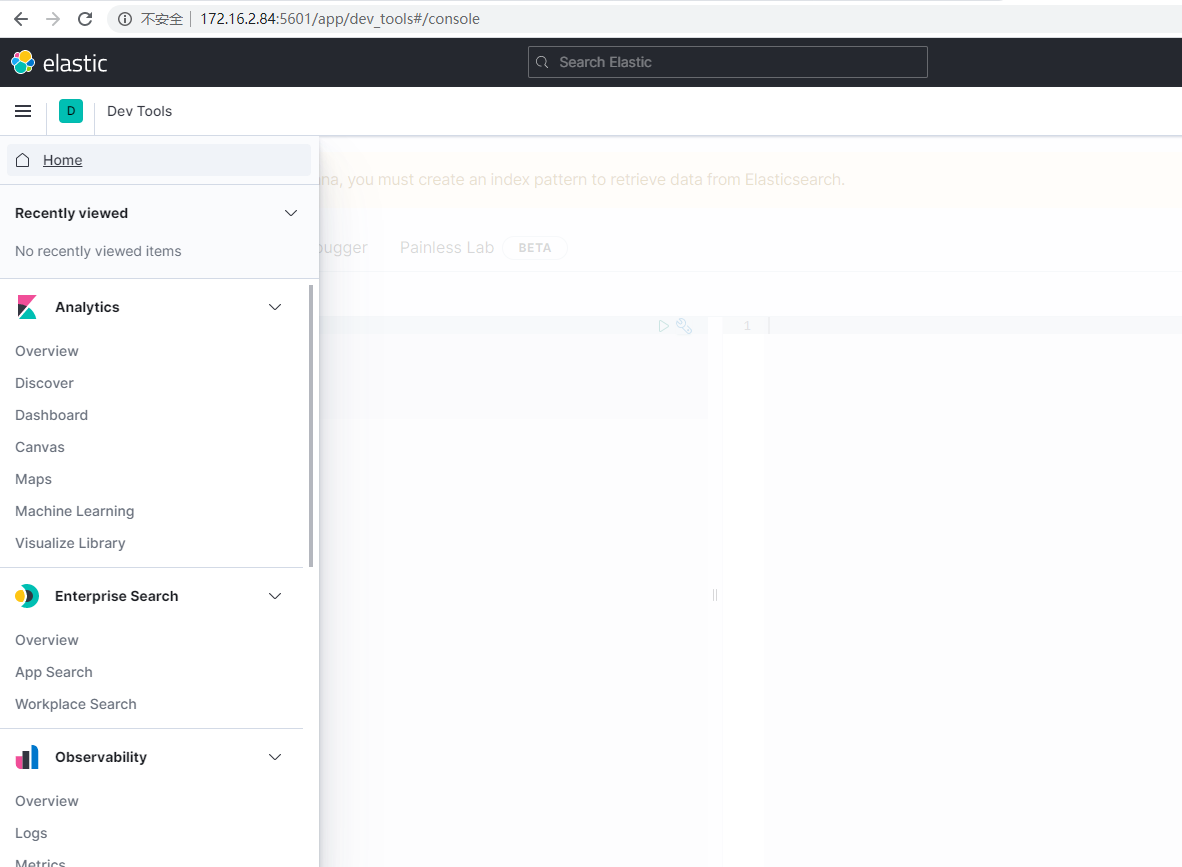Go to Home in the side navigation
The height and width of the screenshot is (867, 1182).
(159, 160)
